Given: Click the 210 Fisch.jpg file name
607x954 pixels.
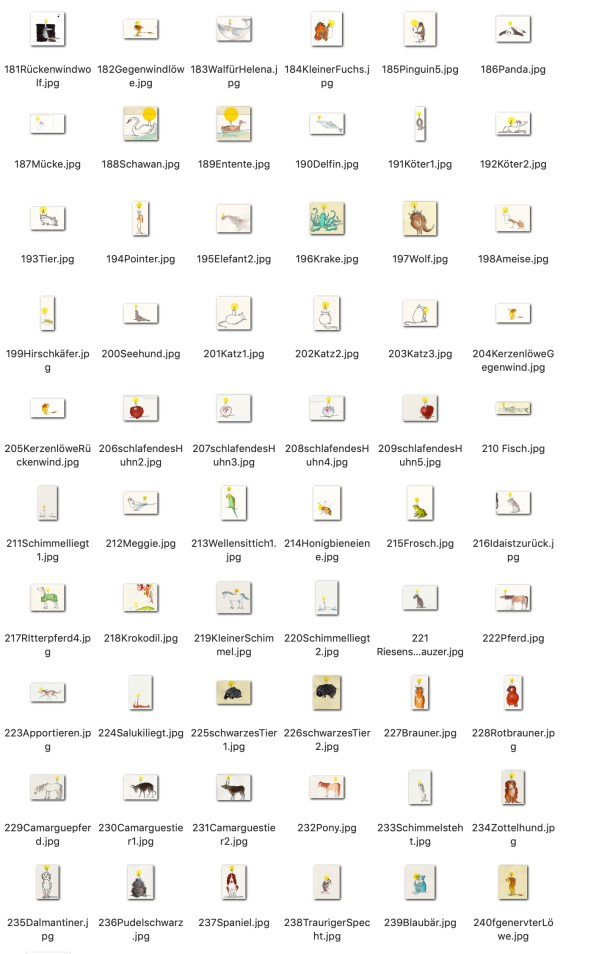Looking at the screenshot, I should click(513, 448).
